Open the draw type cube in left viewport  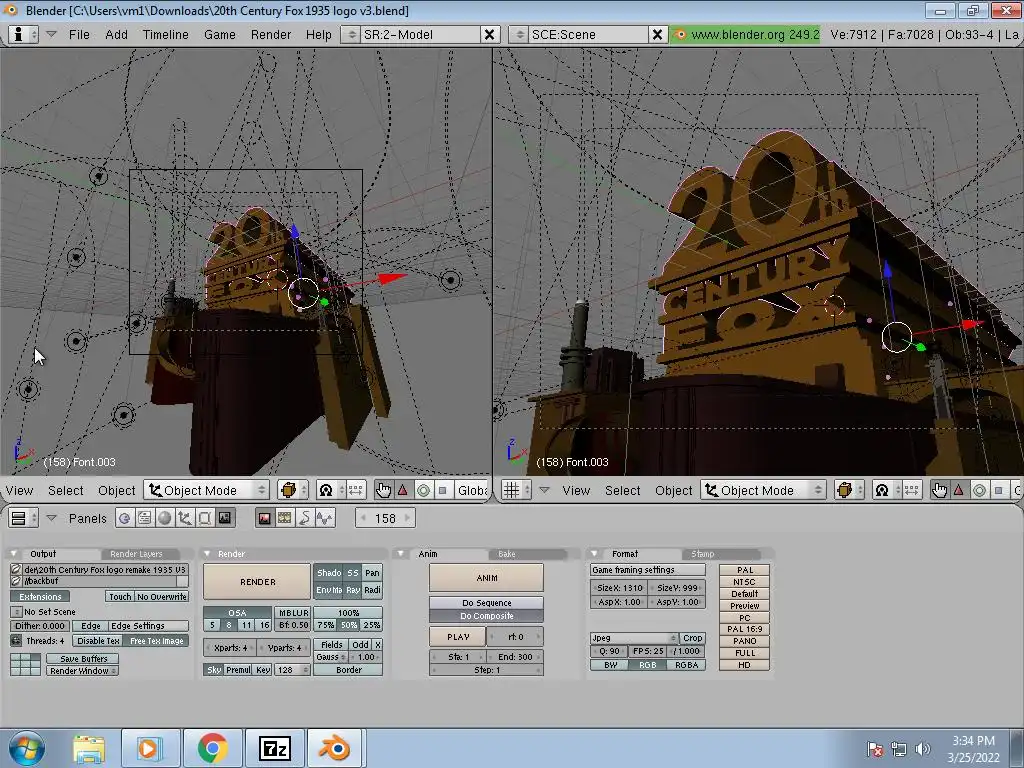[293, 490]
